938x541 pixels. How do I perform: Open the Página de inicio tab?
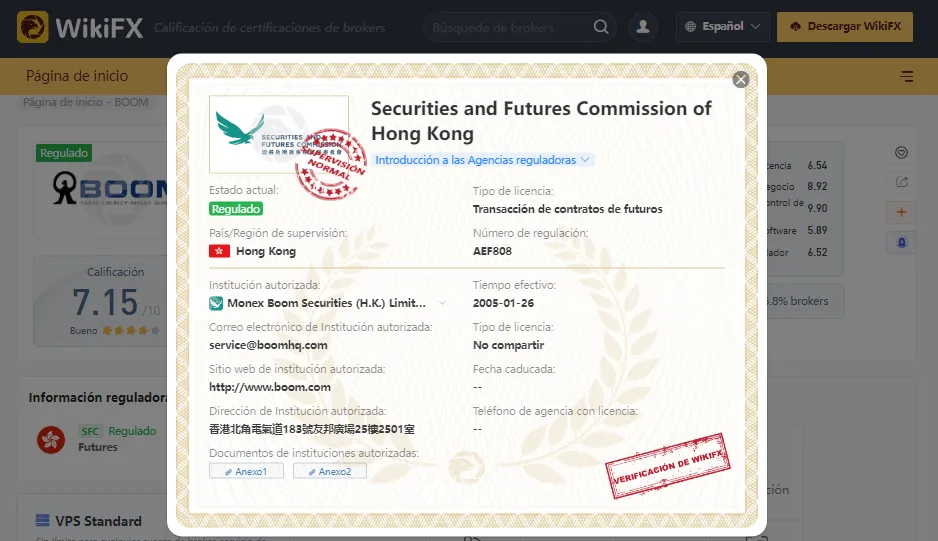pyautogui.click(x=77, y=76)
